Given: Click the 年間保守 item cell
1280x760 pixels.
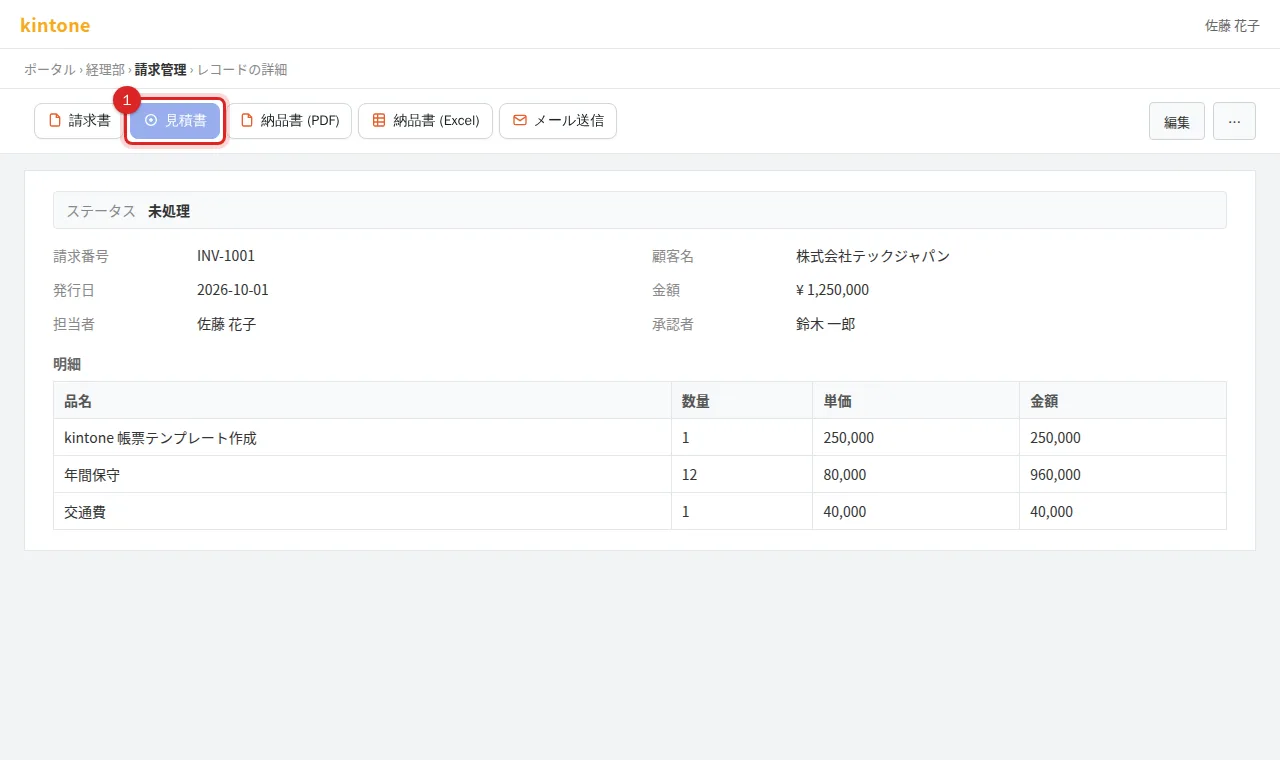Looking at the screenshot, I should point(362,474).
